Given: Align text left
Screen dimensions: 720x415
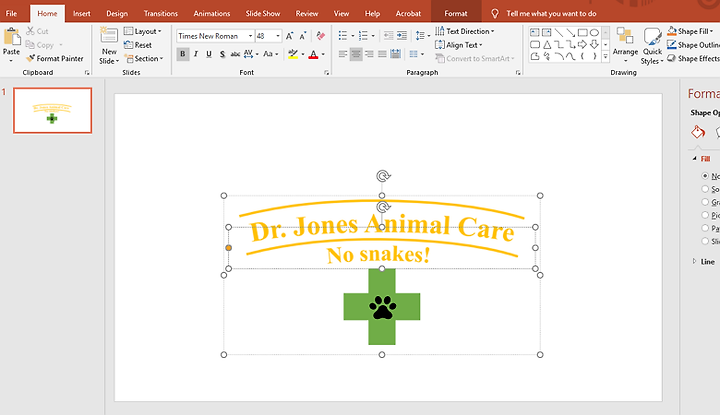Looking at the screenshot, I should (x=343, y=54).
